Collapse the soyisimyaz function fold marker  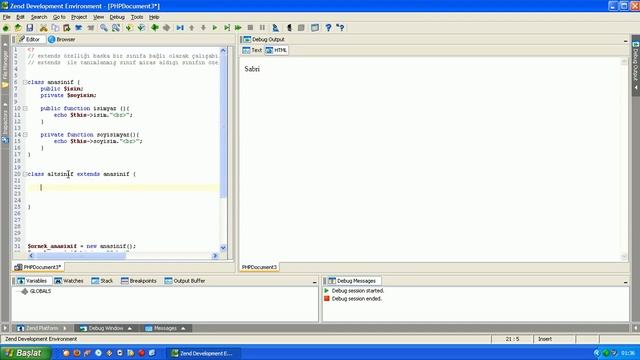[25, 135]
